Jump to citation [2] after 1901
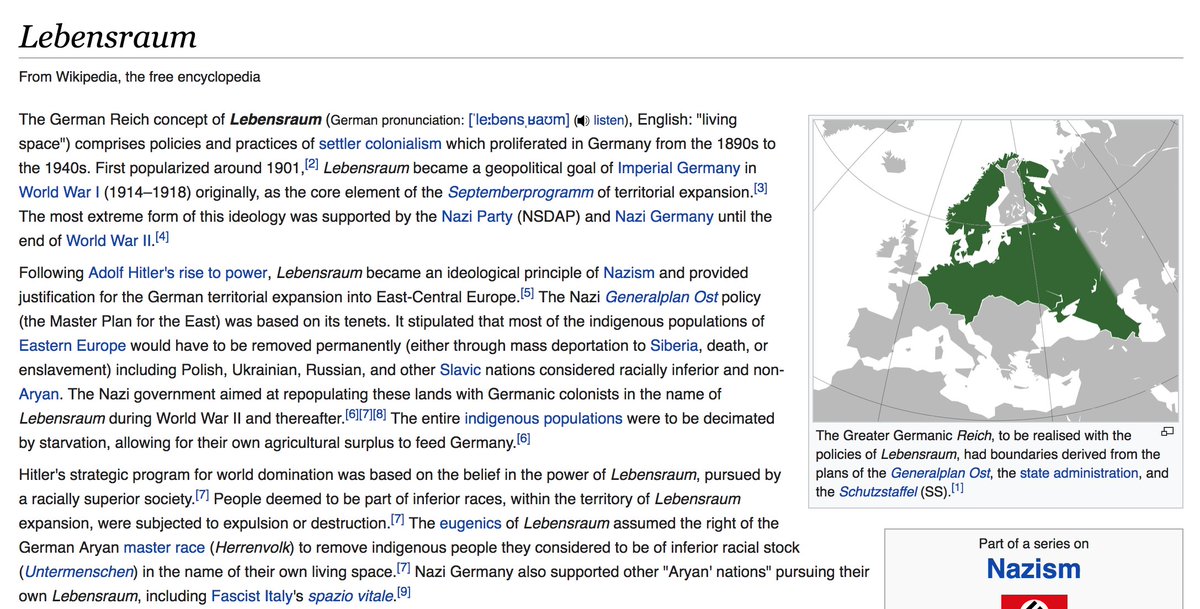Image resolution: width=1200 pixels, height=609 pixels. click(311, 163)
